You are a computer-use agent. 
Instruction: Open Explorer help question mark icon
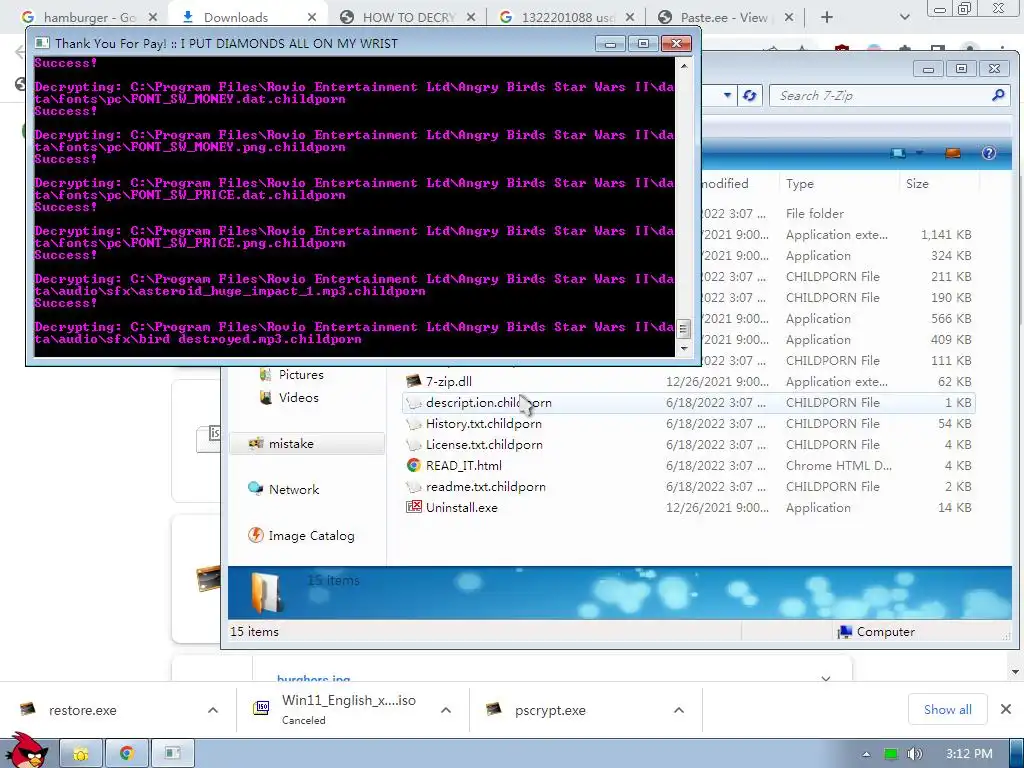pos(989,153)
